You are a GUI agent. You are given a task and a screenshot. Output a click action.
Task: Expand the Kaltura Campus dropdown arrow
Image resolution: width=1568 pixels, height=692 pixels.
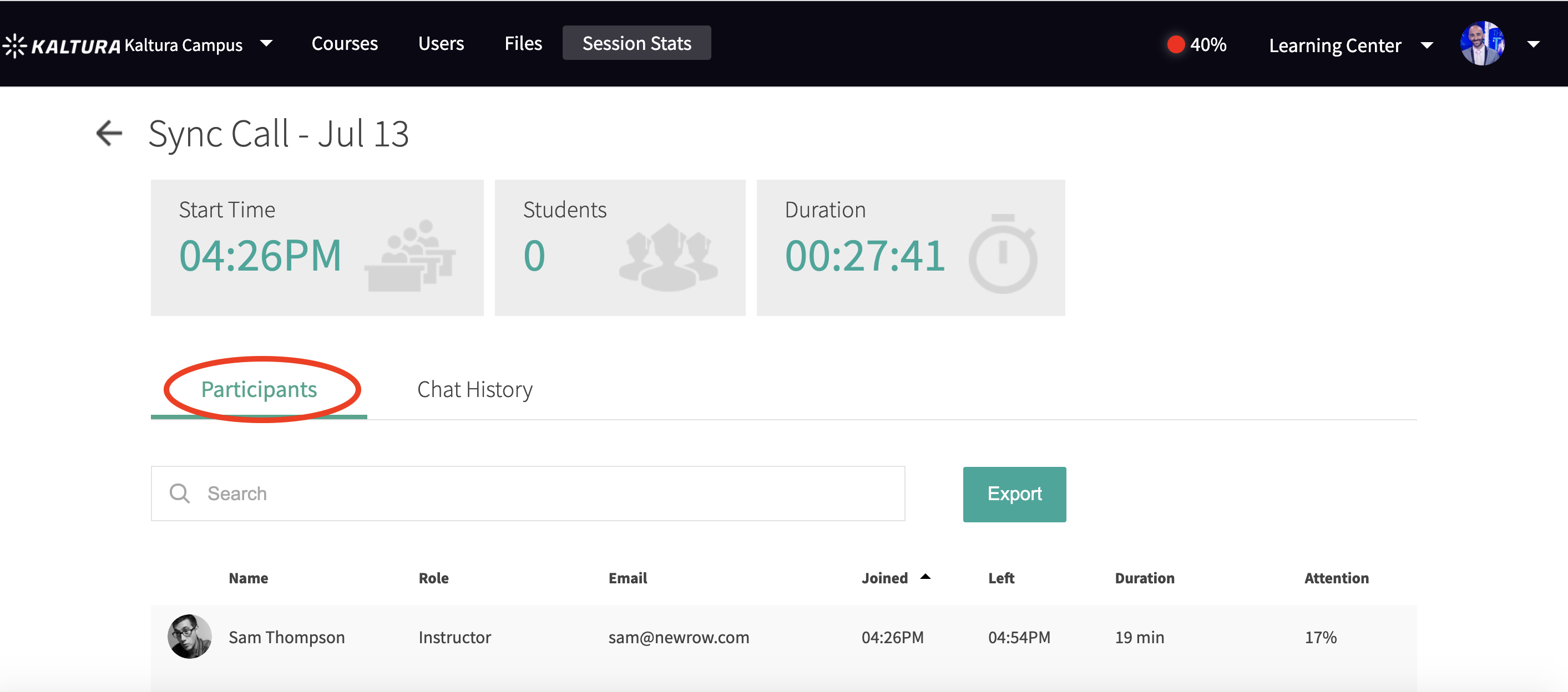pos(266,44)
